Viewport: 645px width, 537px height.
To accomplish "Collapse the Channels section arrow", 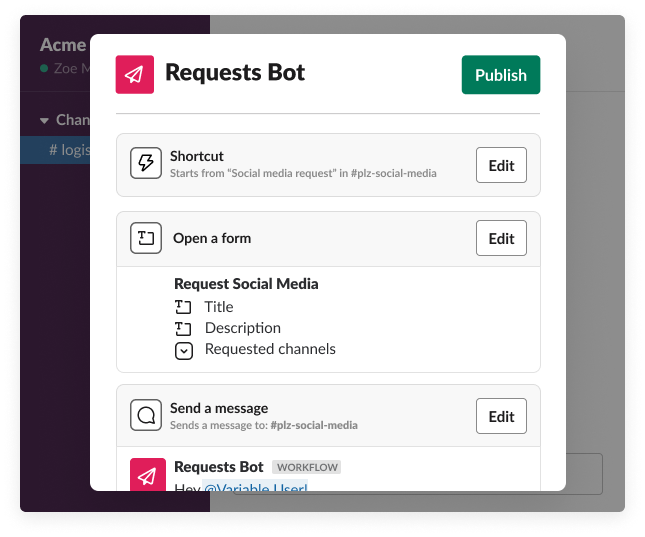I will [44, 120].
